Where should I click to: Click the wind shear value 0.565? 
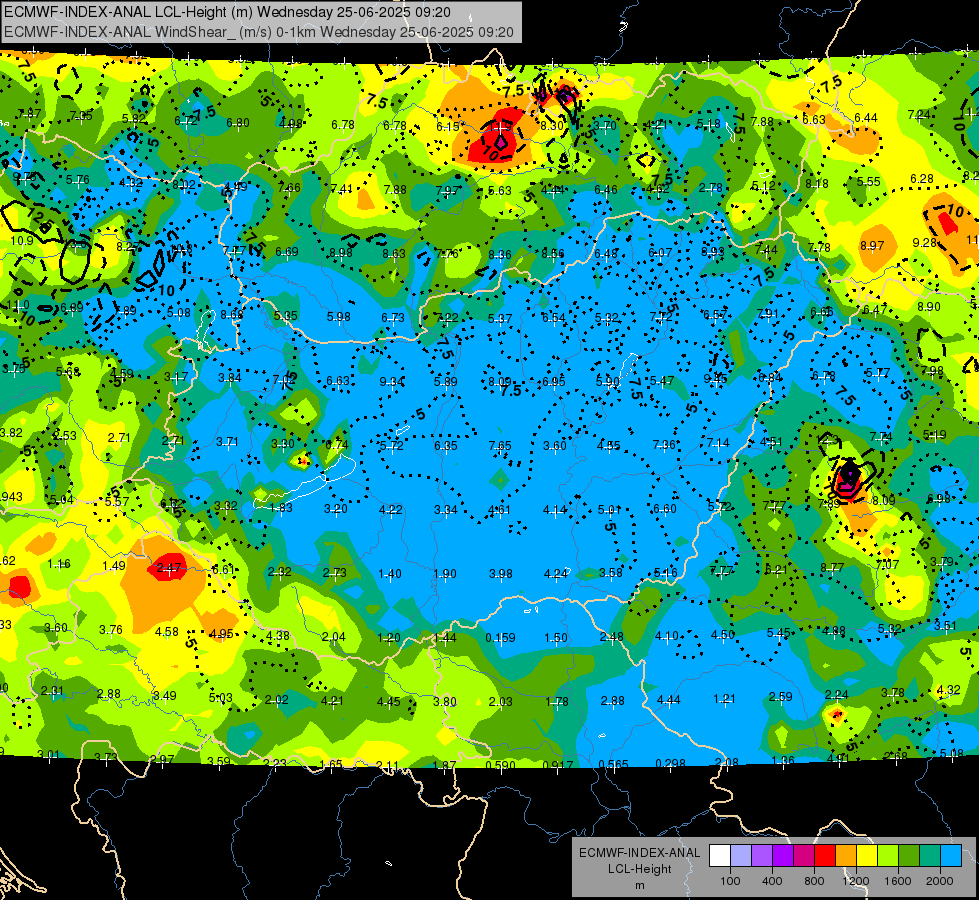pos(613,765)
